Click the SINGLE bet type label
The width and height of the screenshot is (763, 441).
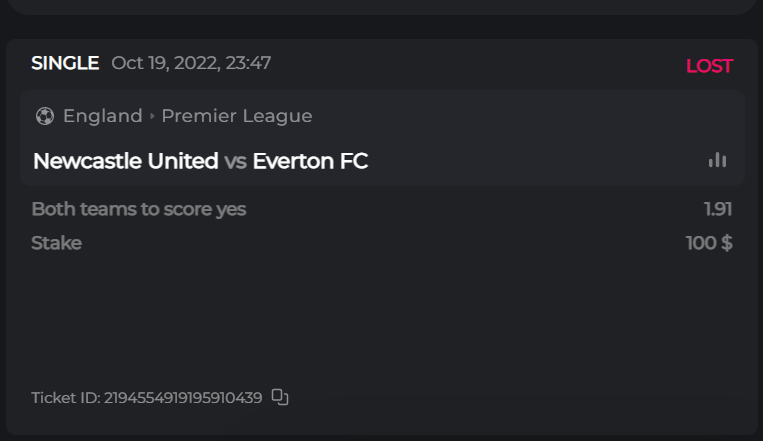[65, 64]
